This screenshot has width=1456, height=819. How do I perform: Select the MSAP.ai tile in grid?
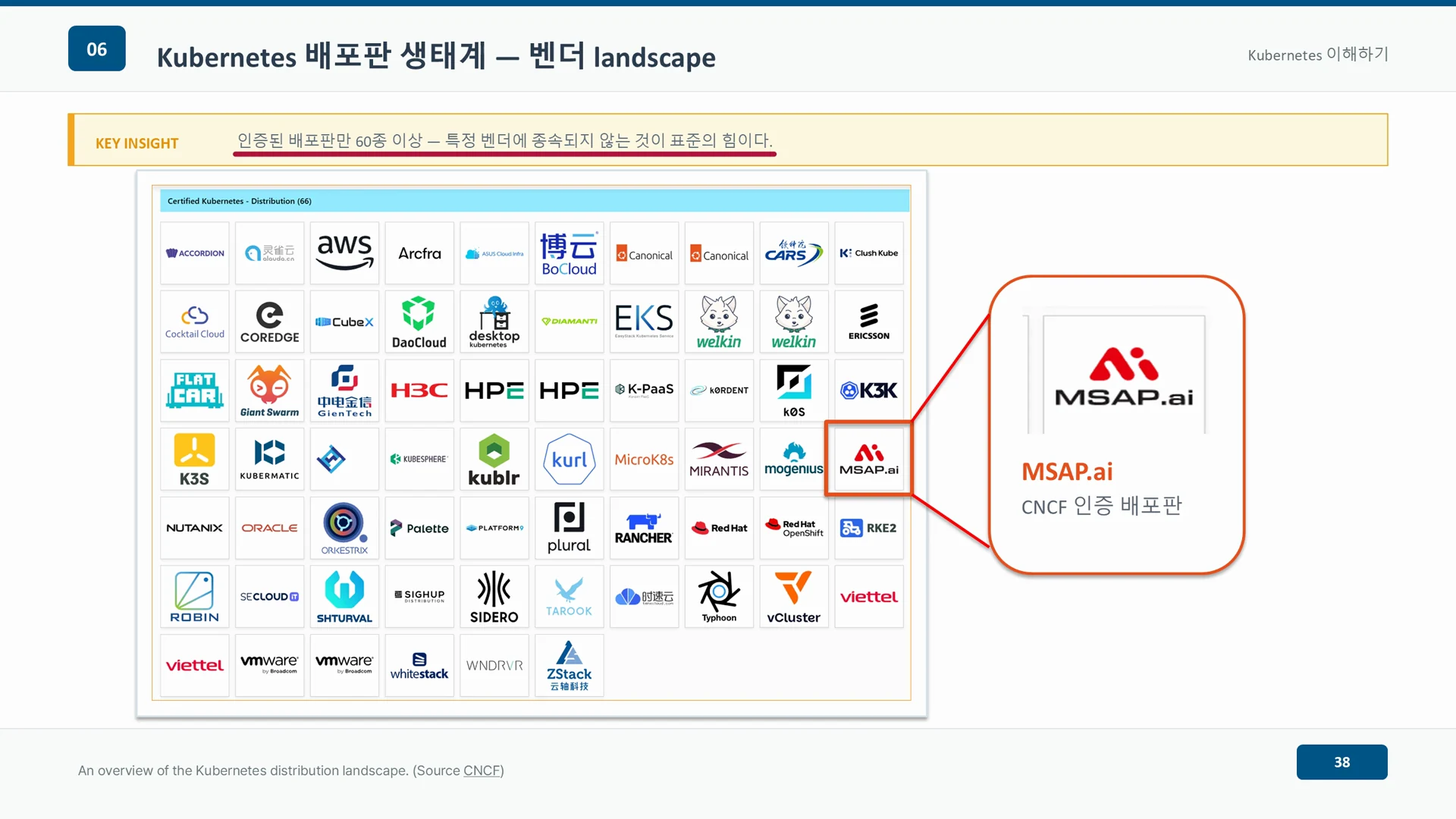[x=869, y=459]
